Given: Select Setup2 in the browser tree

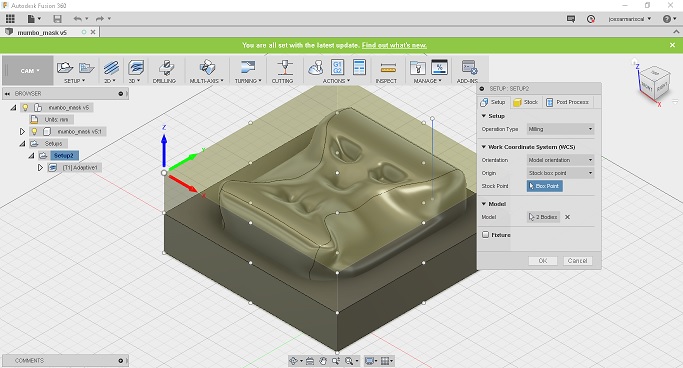Looking at the screenshot, I should pyautogui.click(x=64, y=155).
